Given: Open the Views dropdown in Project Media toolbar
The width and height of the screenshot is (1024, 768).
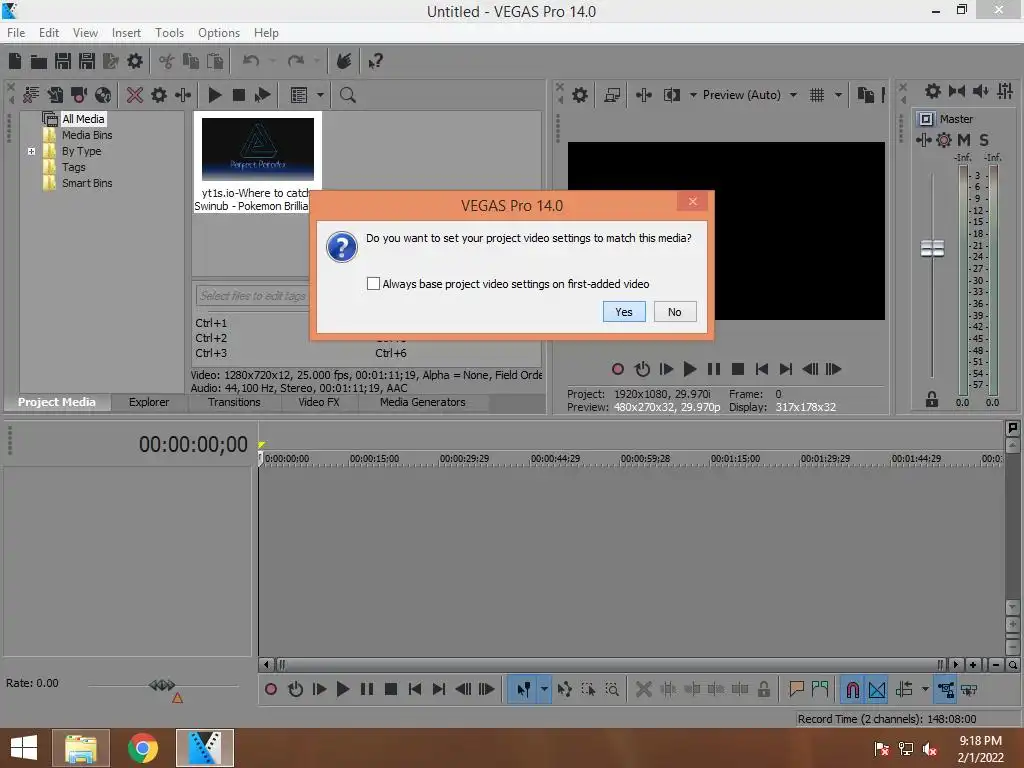Looking at the screenshot, I should tap(320, 95).
